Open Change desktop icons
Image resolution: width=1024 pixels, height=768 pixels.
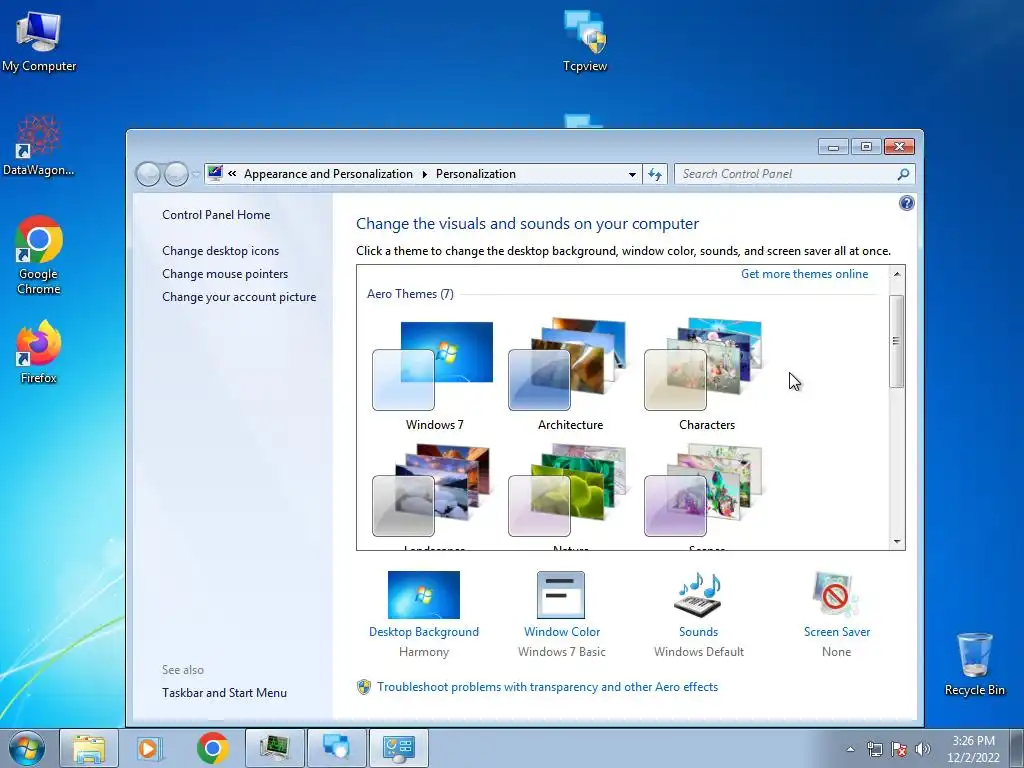tap(221, 251)
